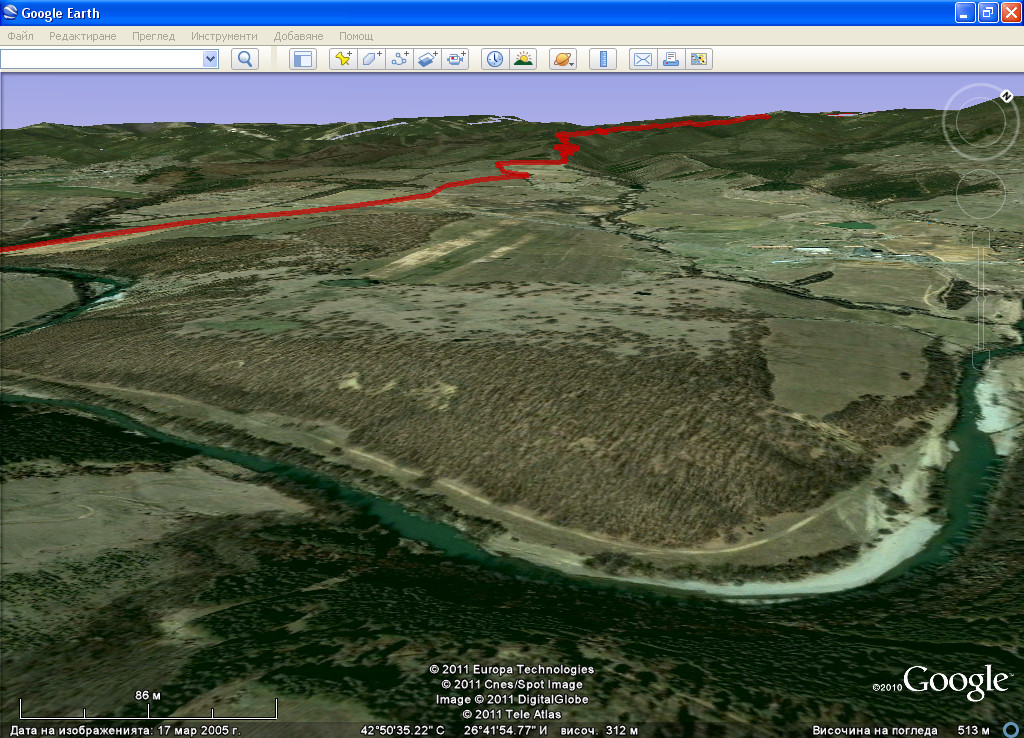Click the elevation 'висoч. 312 м' text
This screenshot has width=1024, height=738.
[599, 730]
